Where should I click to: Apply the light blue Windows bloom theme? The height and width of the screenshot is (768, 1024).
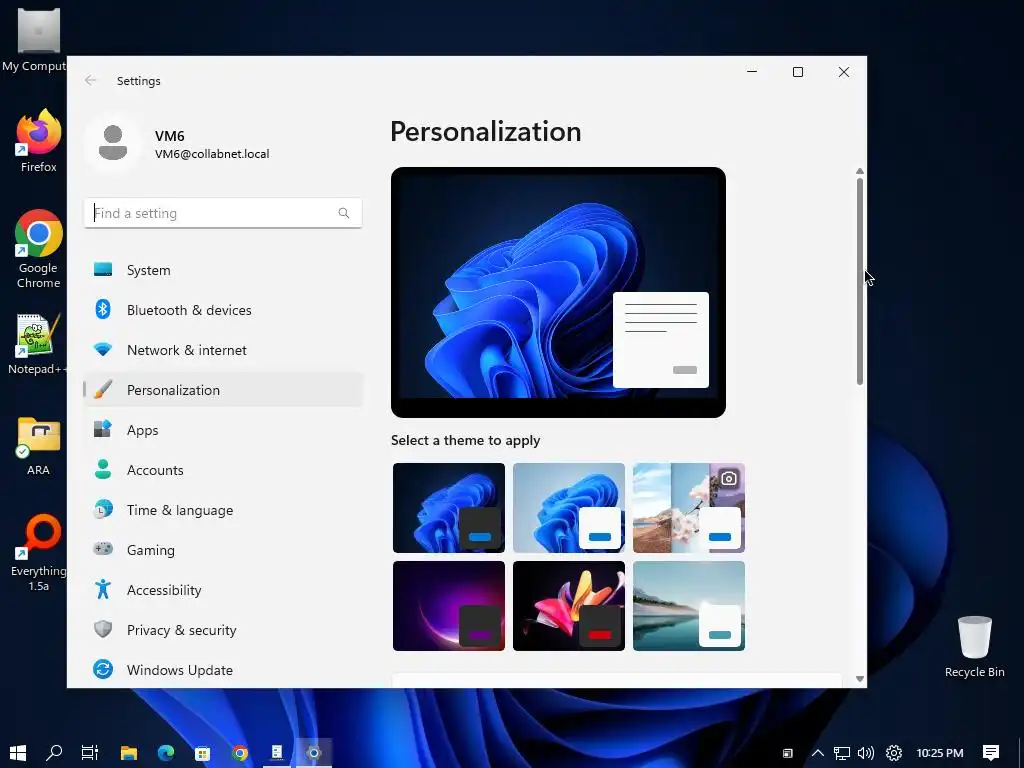click(569, 507)
